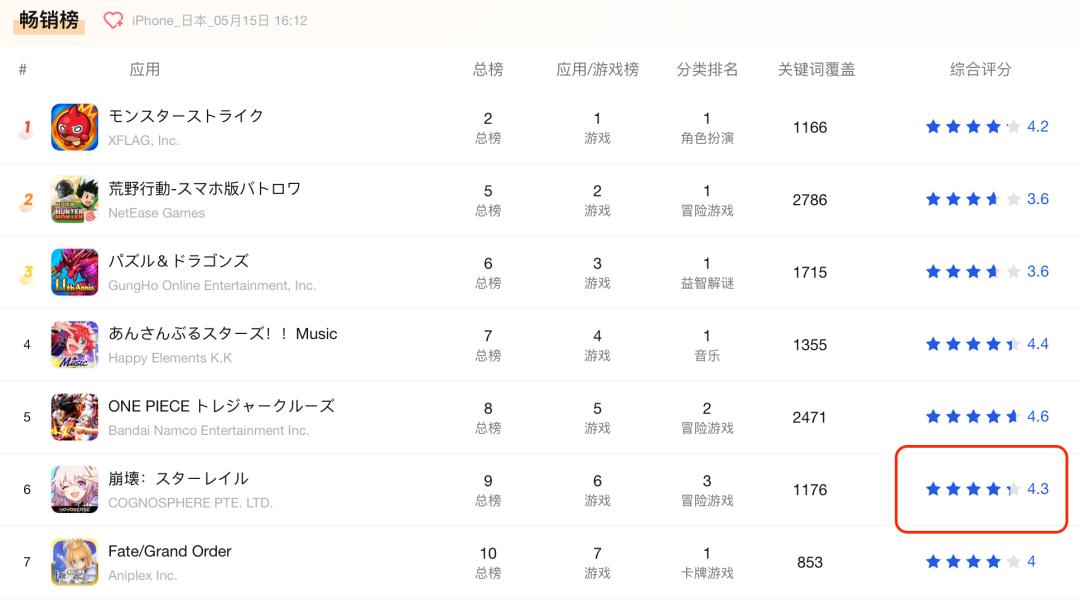The height and width of the screenshot is (600, 1080).
Task: Click the rank 1 medal badge
Action: [x=27, y=128]
